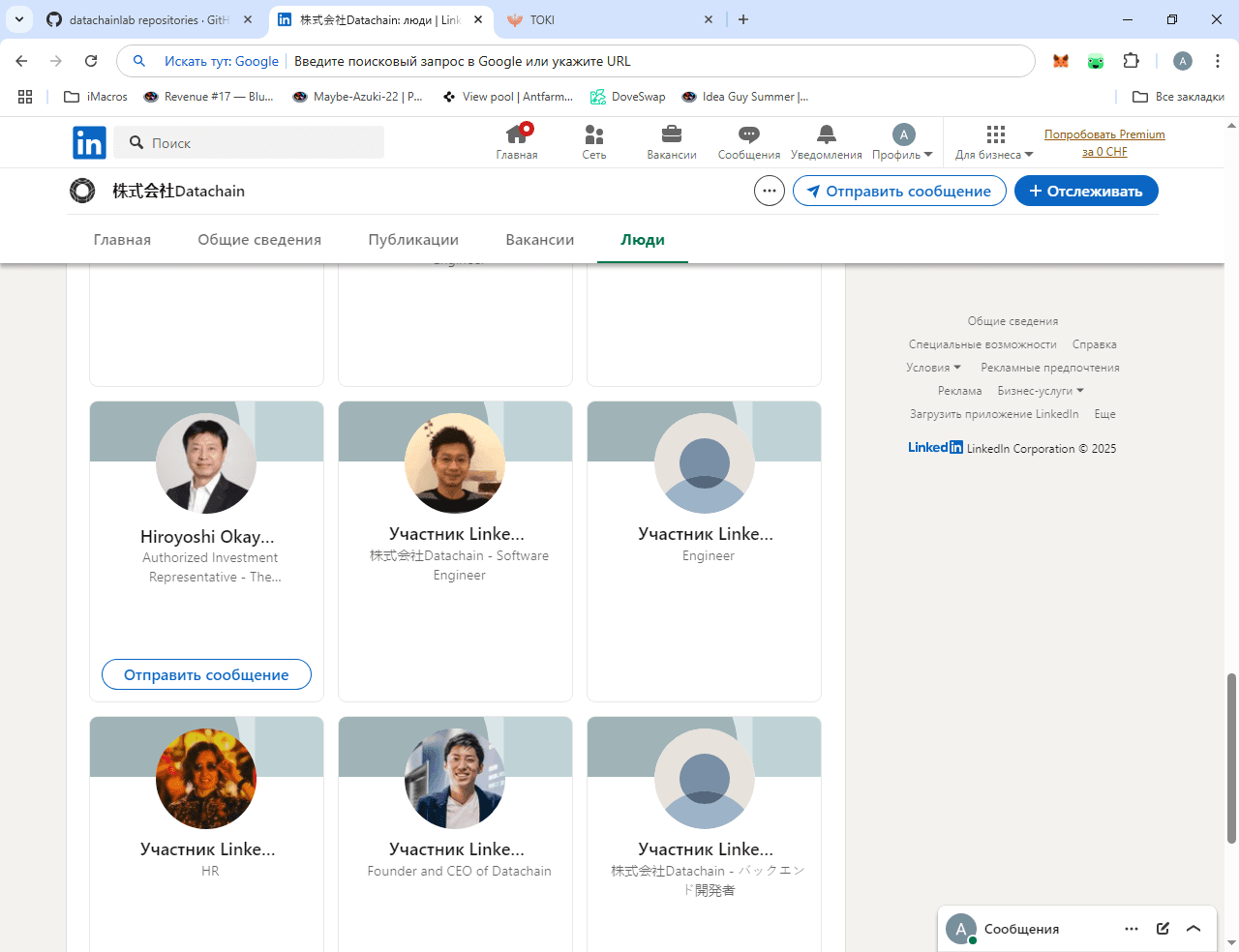Open the DoveSwap bookmark
The width and height of the screenshot is (1239, 952).
(627, 97)
